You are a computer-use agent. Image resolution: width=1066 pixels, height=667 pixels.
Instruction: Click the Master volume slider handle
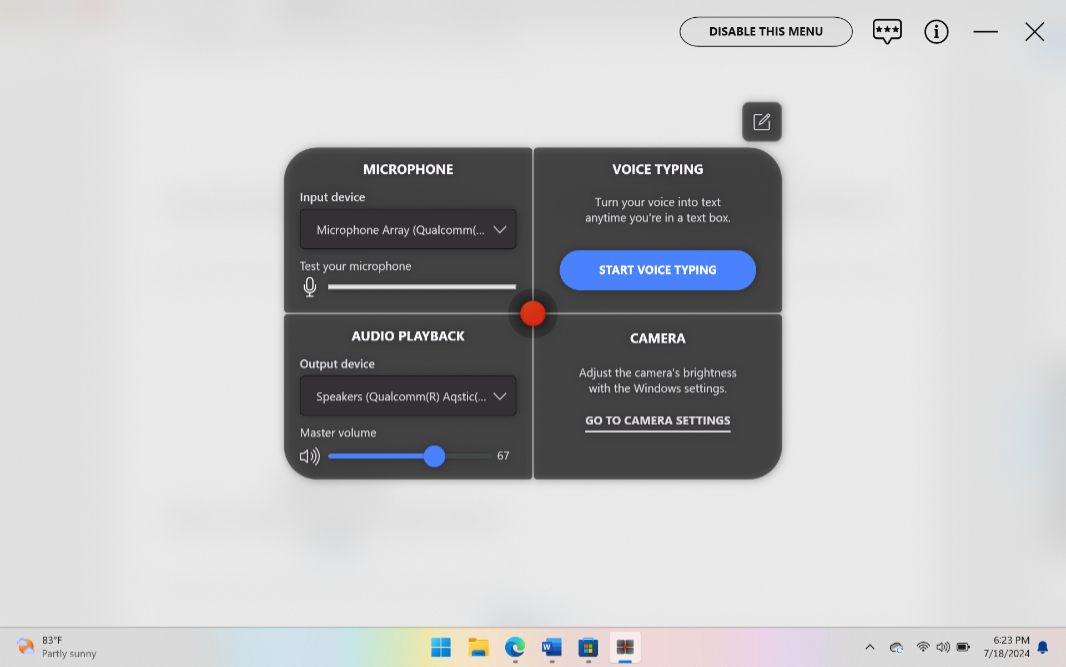[x=434, y=456]
